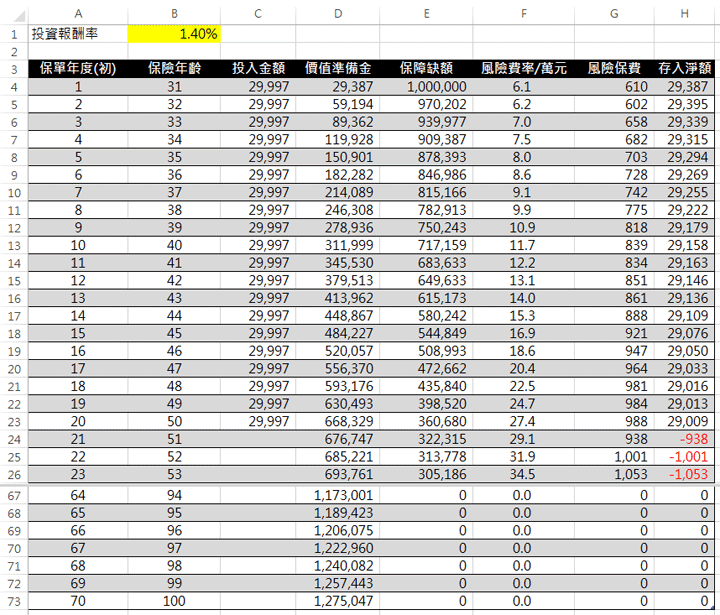Select the 1,257,443 cell
This screenshot has height=615, width=720.
pos(338,584)
